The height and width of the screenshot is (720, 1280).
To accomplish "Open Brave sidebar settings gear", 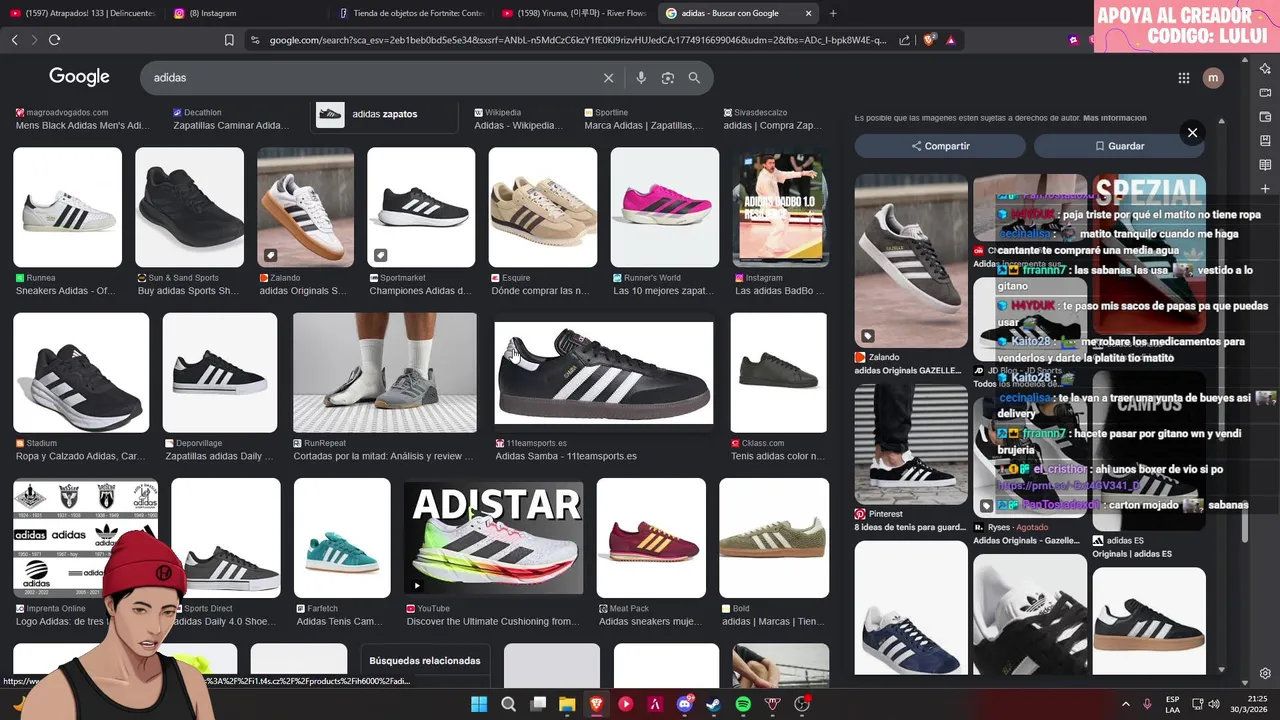I will coord(1265,674).
